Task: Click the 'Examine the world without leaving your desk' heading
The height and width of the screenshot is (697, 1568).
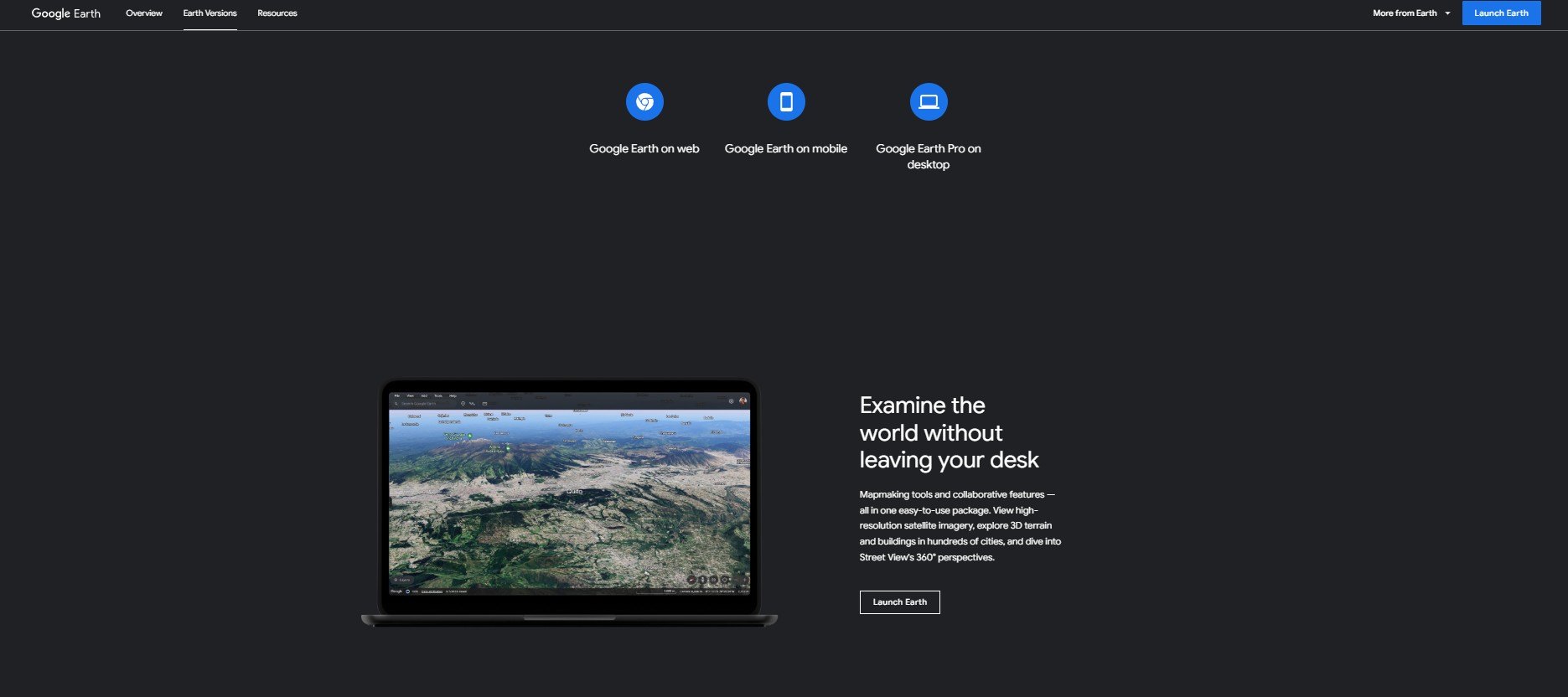Action: pyautogui.click(x=949, y=432)
